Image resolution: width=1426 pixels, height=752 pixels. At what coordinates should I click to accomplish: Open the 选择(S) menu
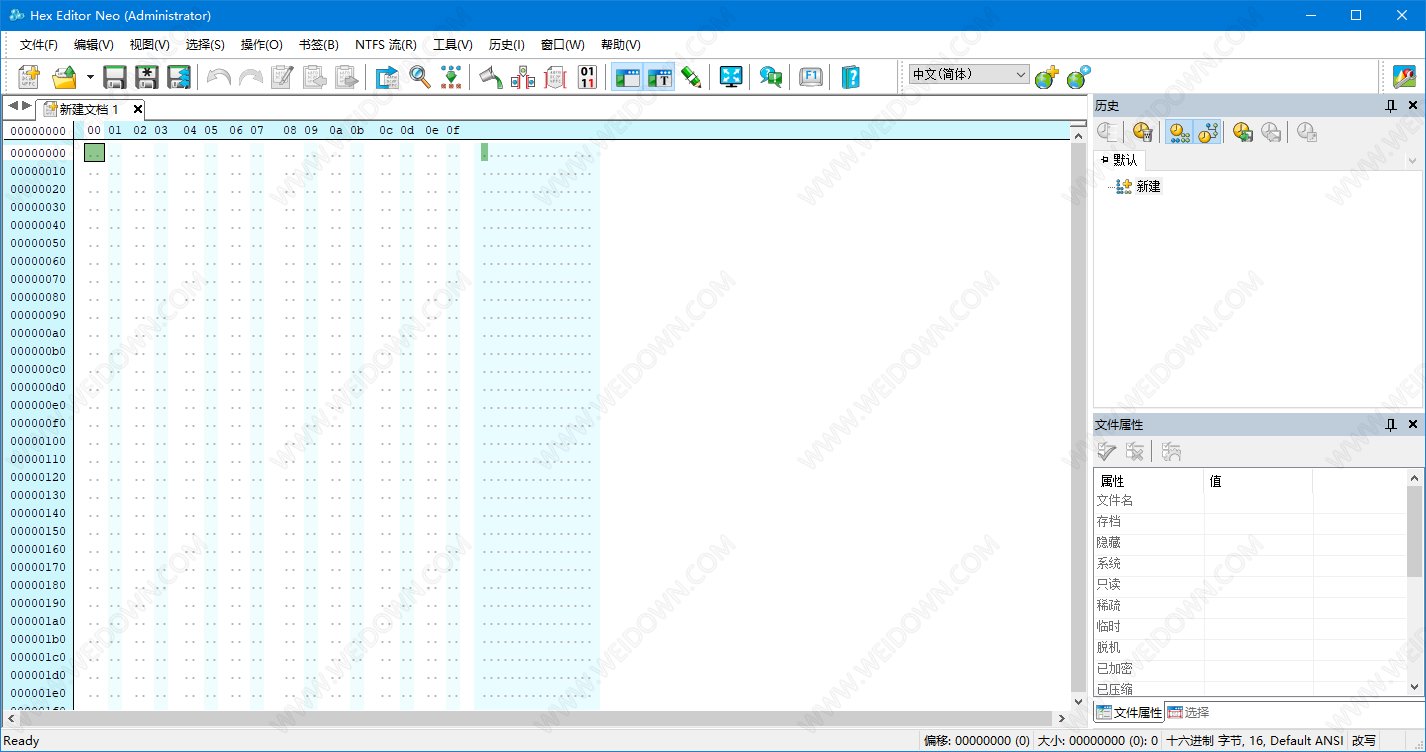pyautogui.click(x=205, y=45)
